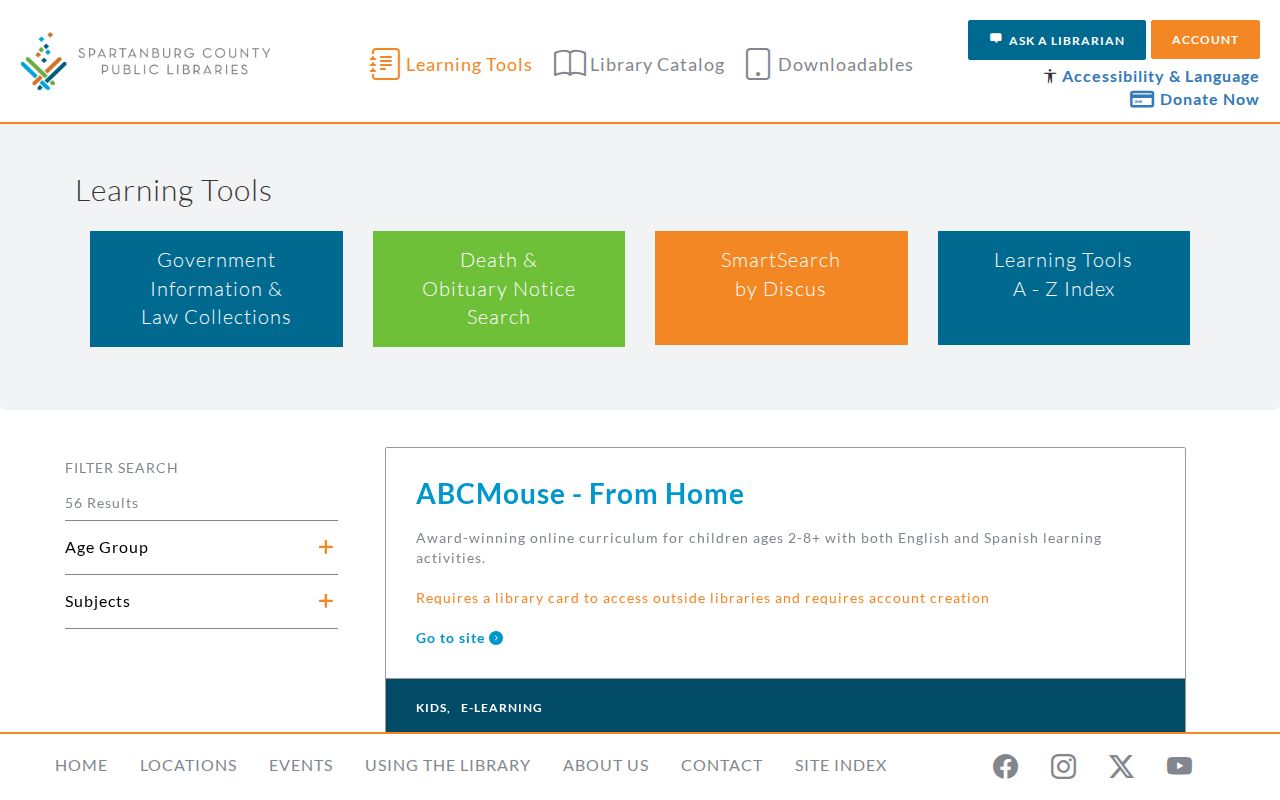Click the Downloadables tablet icon
1280x800 pixels.
click(758, 64)
